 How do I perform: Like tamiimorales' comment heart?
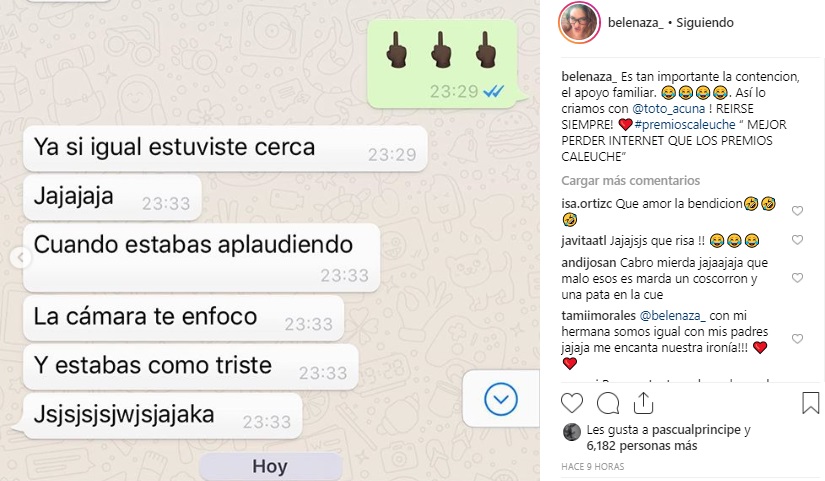coord(798,339)
